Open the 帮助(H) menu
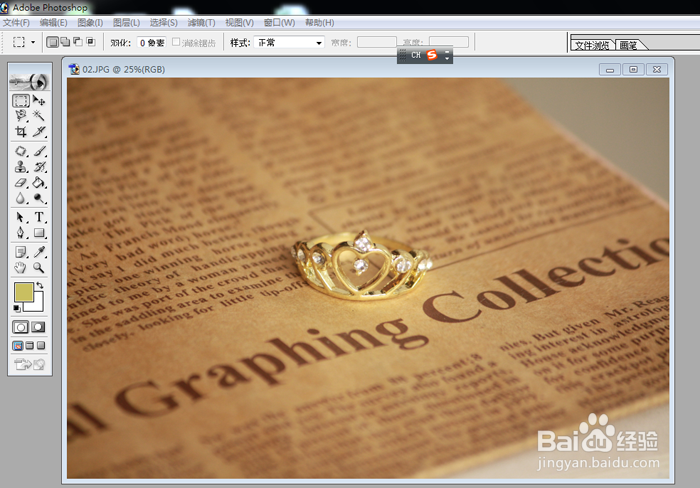 pyautogui.click(x=320, y=23)
